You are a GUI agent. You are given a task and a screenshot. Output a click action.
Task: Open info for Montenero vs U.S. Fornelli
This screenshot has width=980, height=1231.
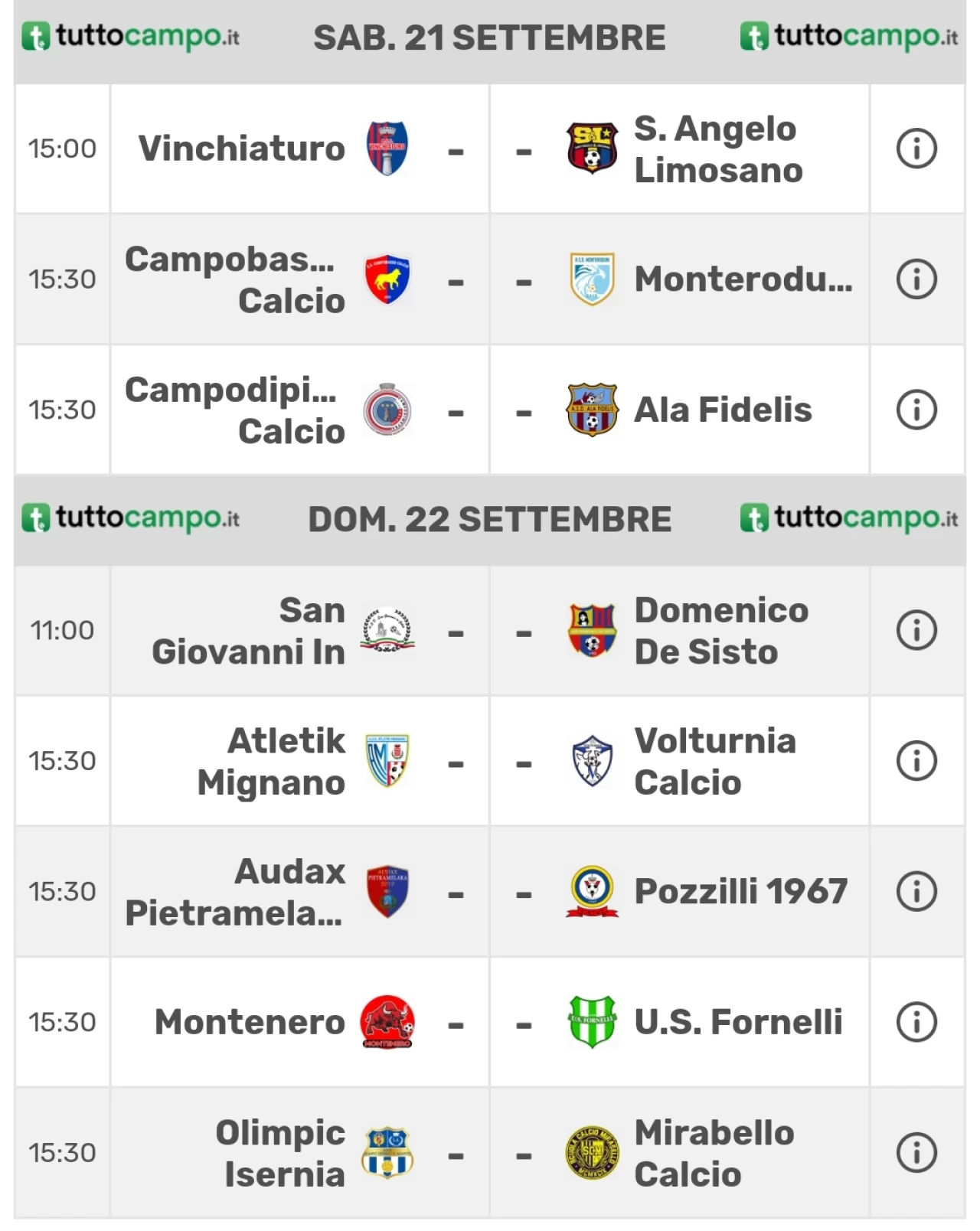916,1022
